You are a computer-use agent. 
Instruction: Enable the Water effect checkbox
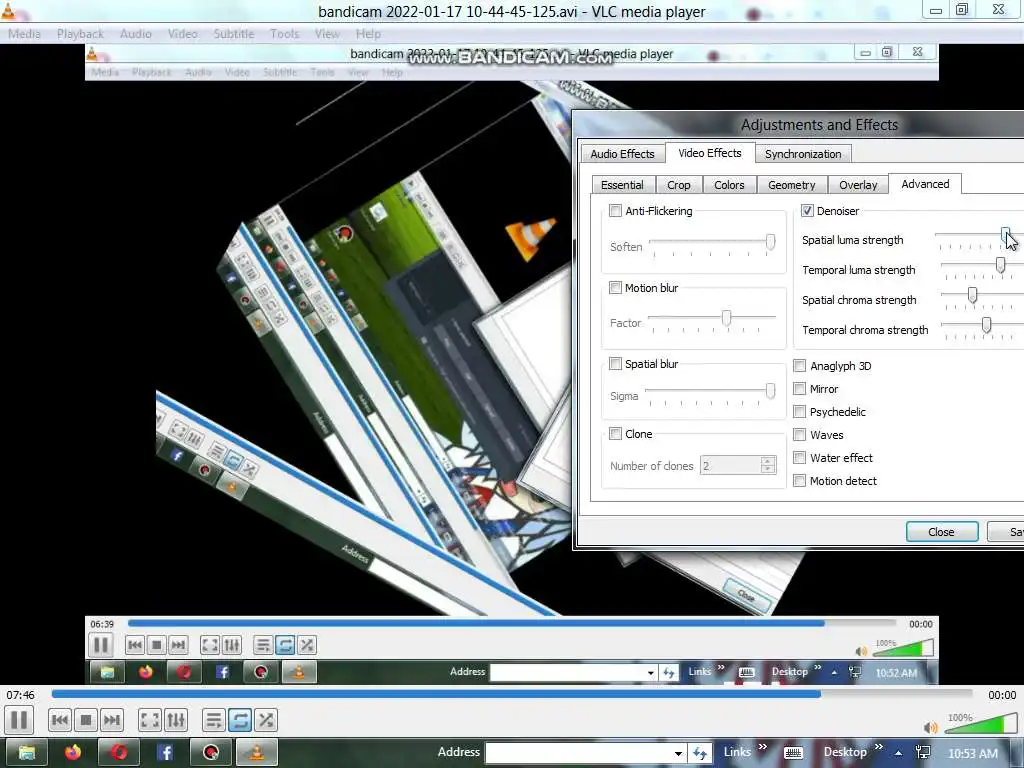click(799, 458)
